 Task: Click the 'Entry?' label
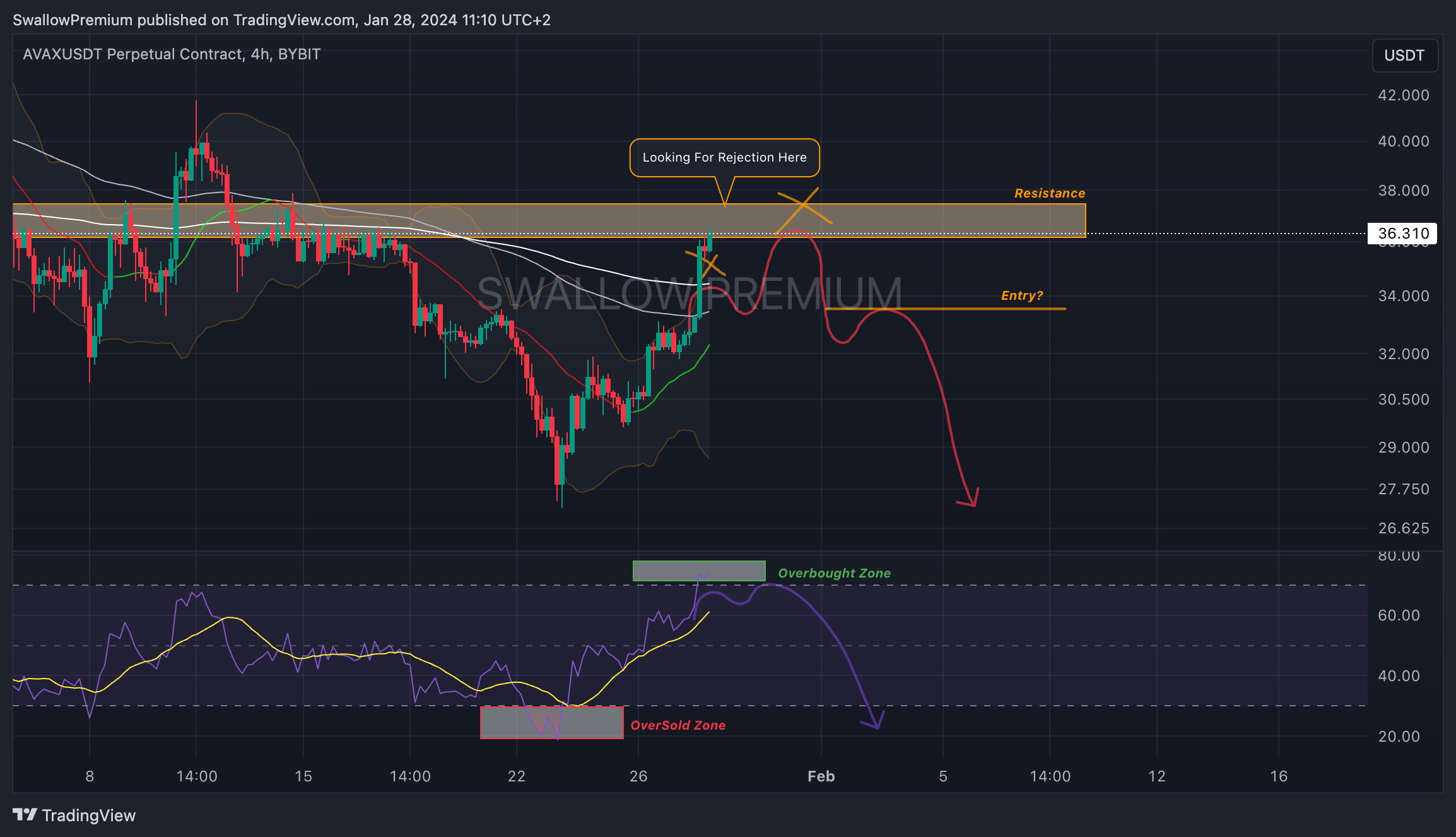(1022, 295)
